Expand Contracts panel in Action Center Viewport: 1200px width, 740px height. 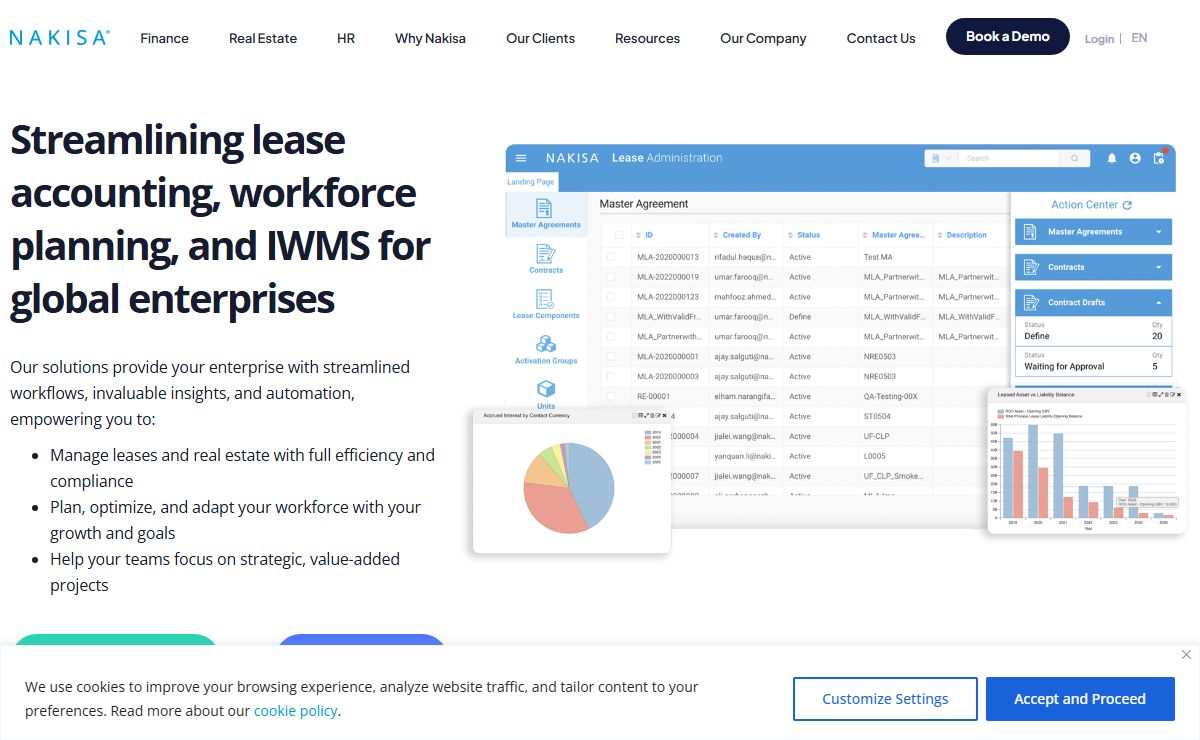click(x=1159, y=267)
